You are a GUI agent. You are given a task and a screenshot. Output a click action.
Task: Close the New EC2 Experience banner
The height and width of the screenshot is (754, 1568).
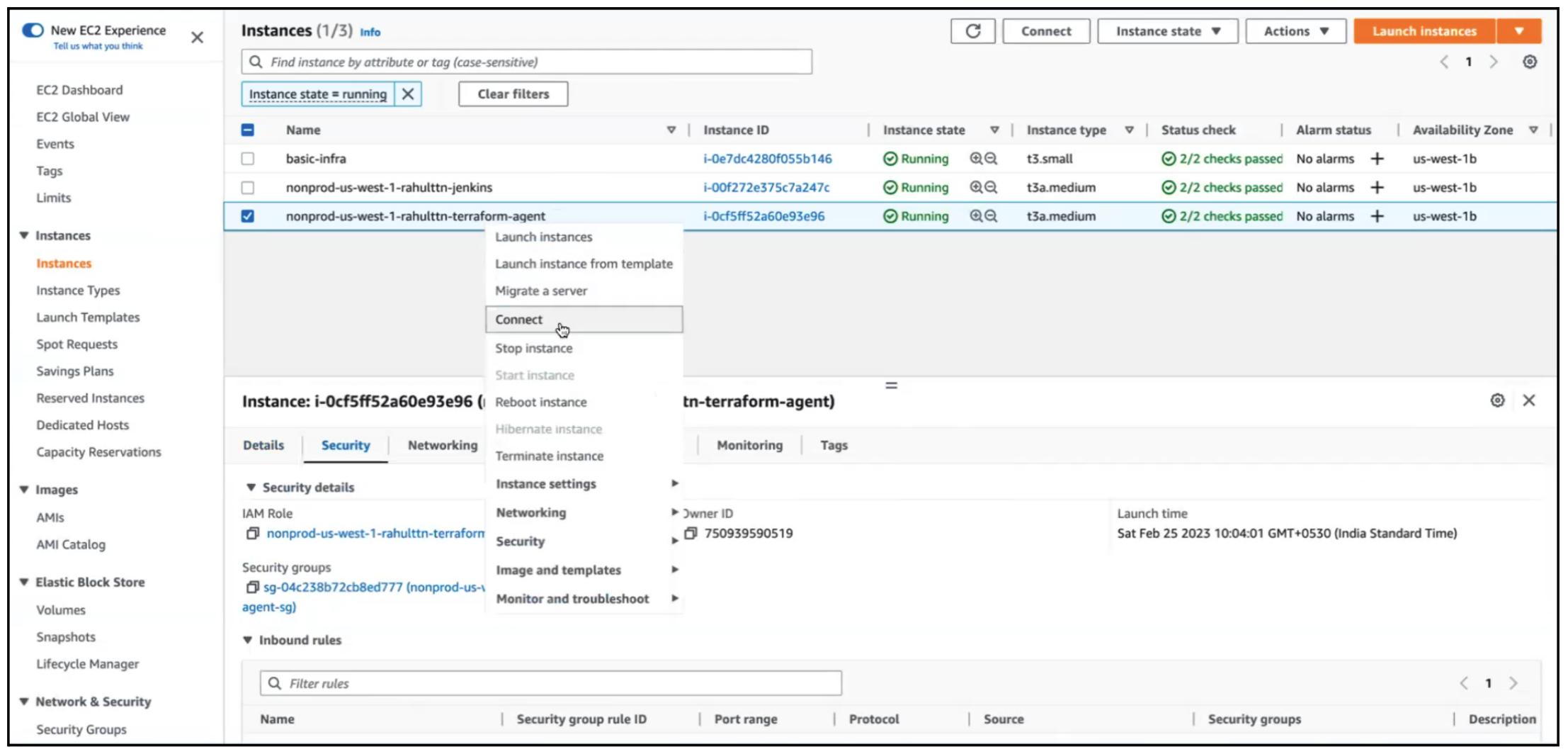pos(197,38)
